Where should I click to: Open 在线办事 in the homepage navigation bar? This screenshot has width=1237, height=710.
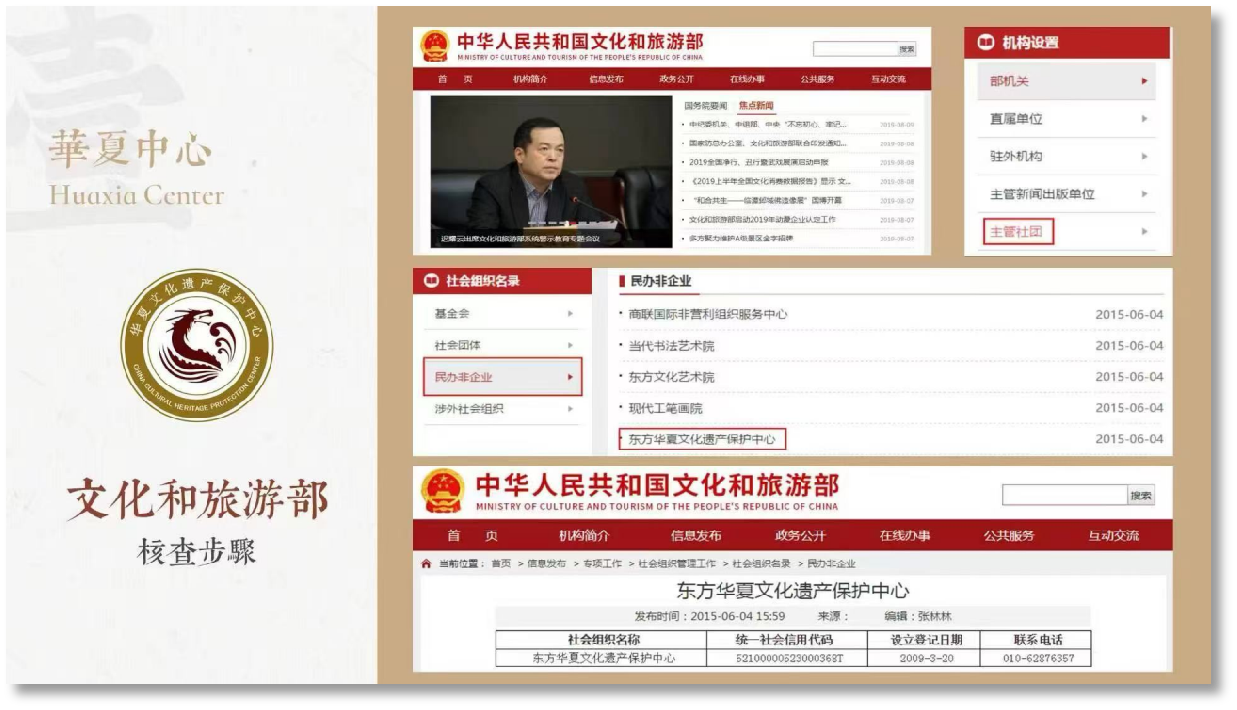click(747, 80)
